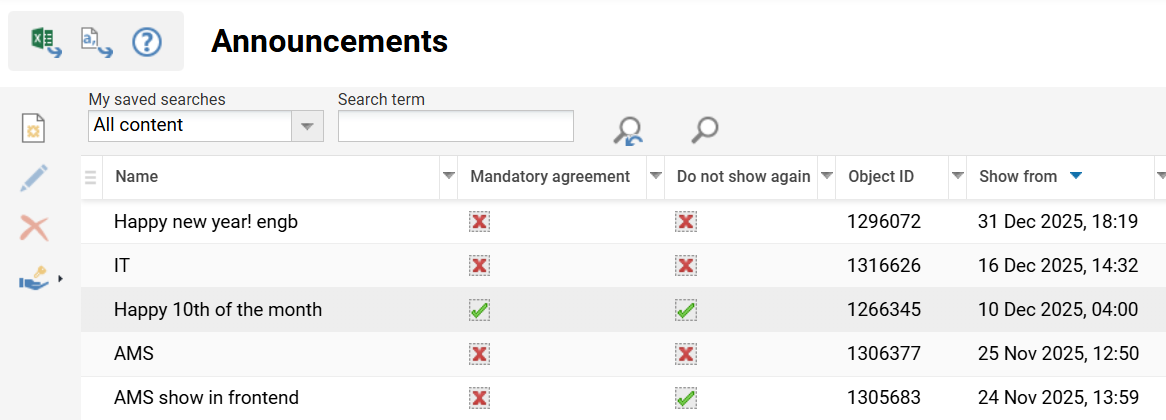The height and width of the screenshot is (420, 1166).
Task: Open the Do not show again filter arrow
Action: (826, 176)
